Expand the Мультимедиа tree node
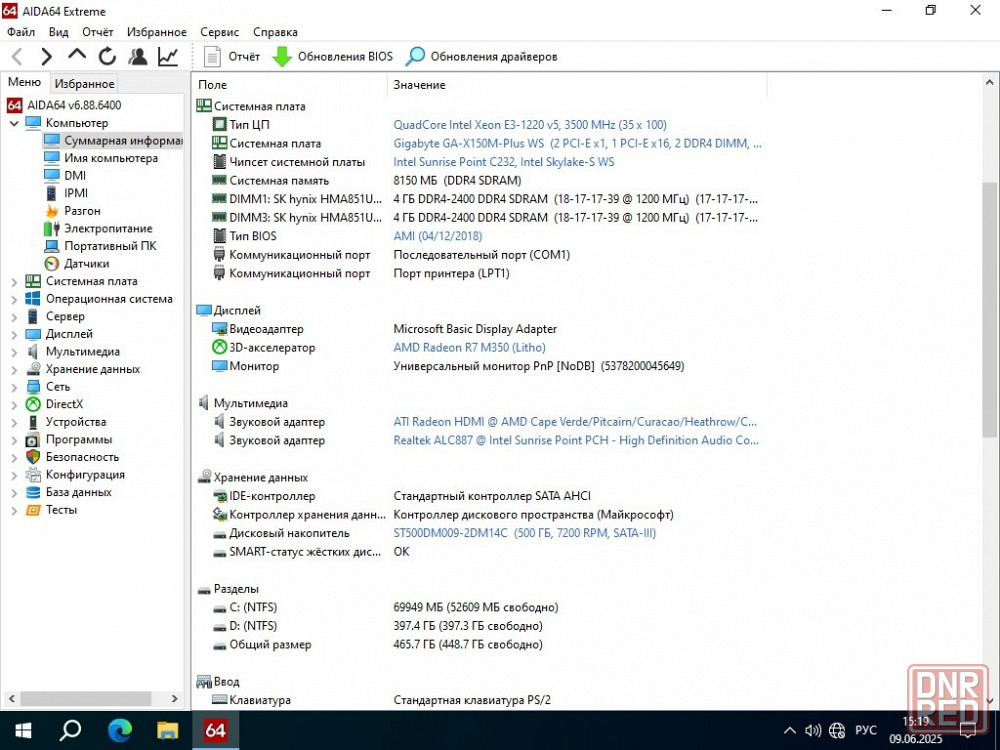This screenshot has height=750, width=1000. (14, 351)
